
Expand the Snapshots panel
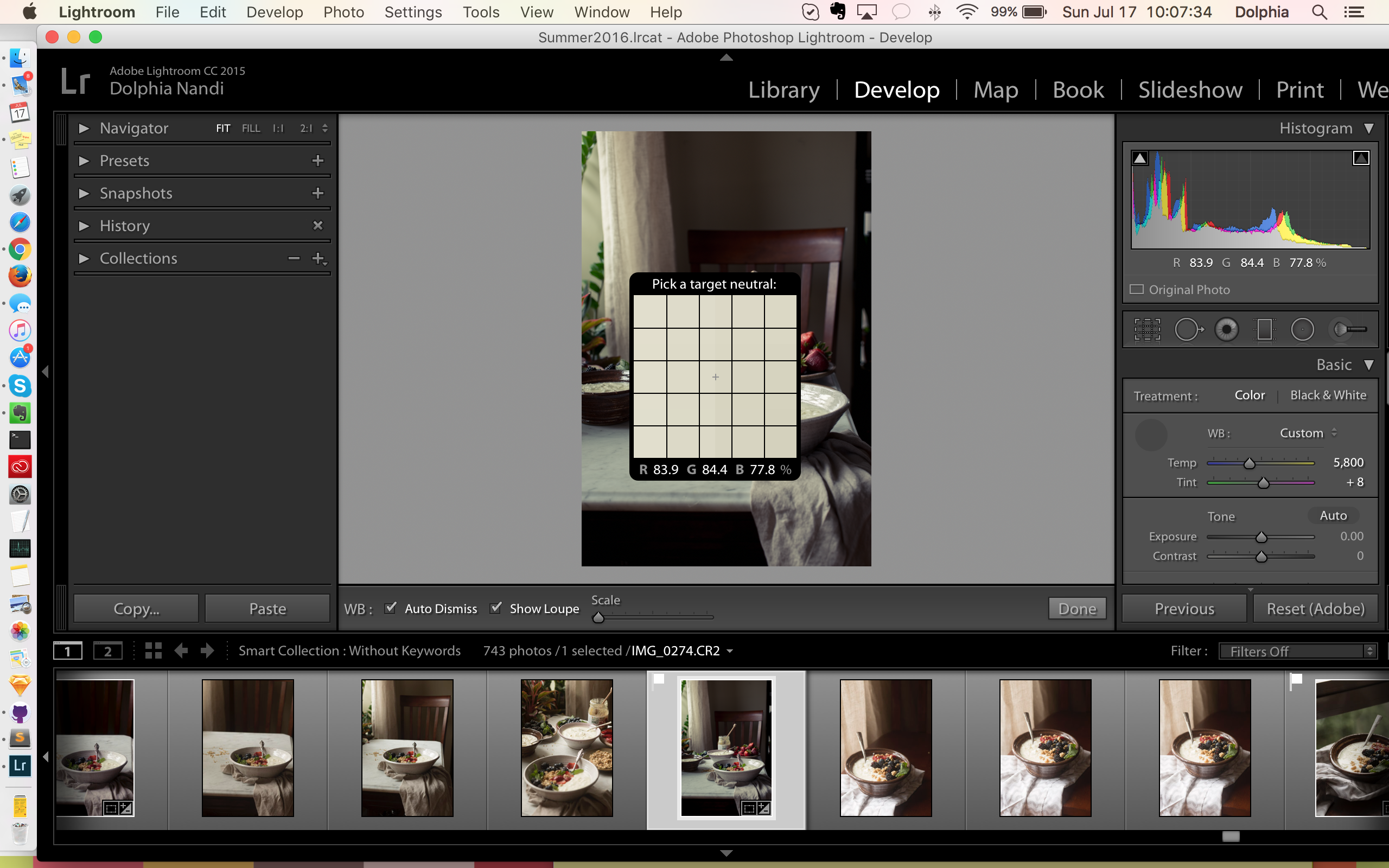click(x=85, y=193)
